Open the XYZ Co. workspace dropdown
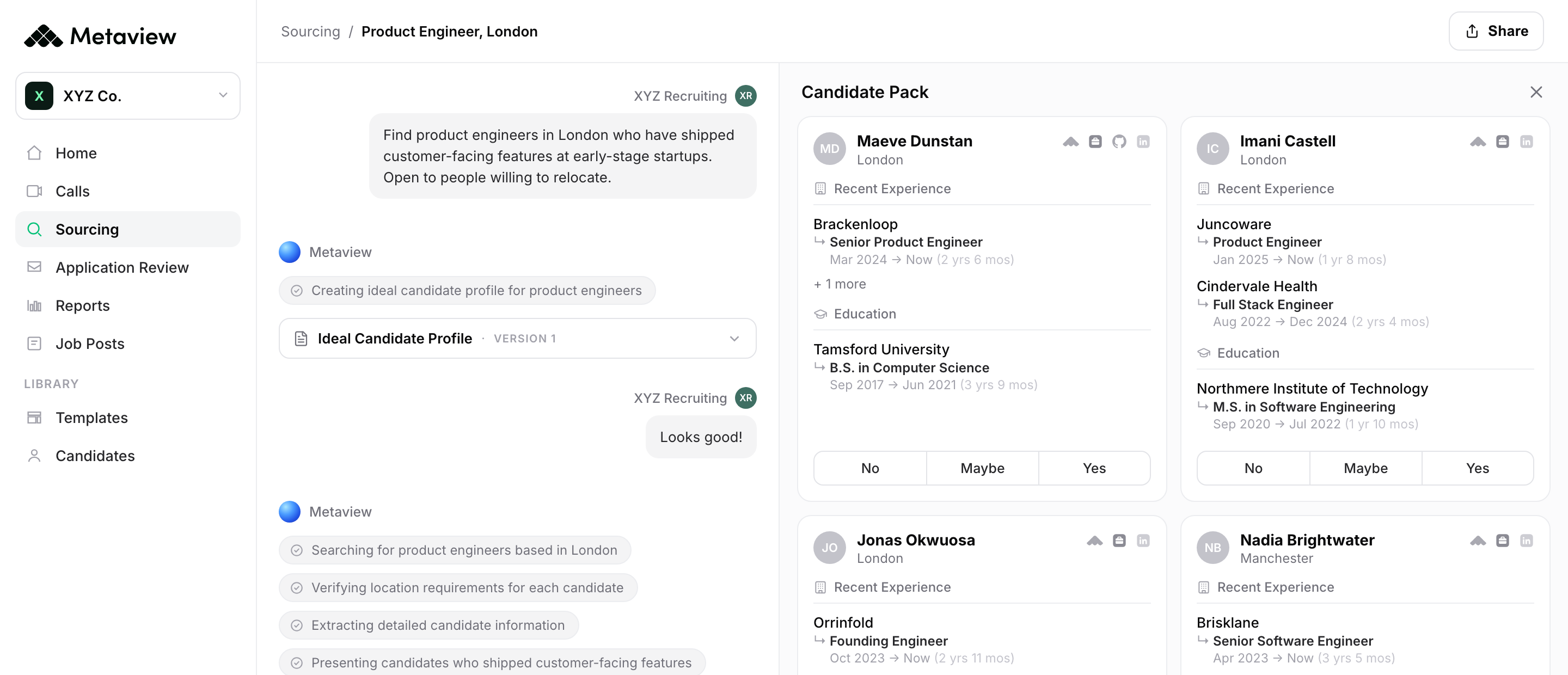 [128, 96]
